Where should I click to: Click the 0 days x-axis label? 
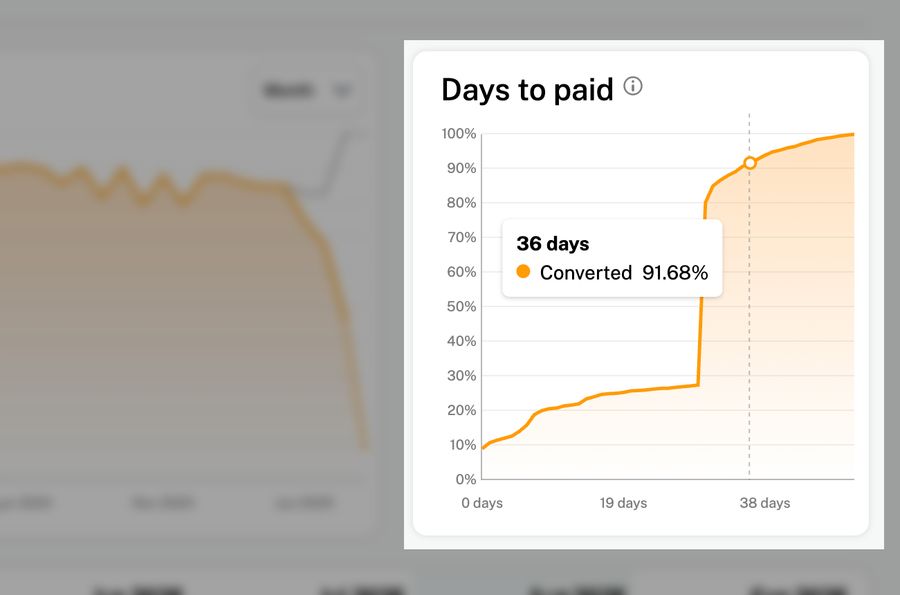click(482, 503)
